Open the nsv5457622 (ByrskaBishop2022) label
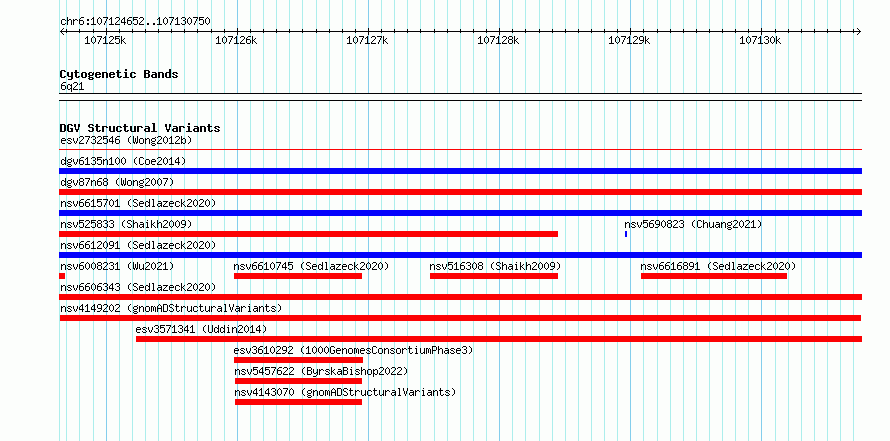890x441 pixels. click(x=321, y=371)
